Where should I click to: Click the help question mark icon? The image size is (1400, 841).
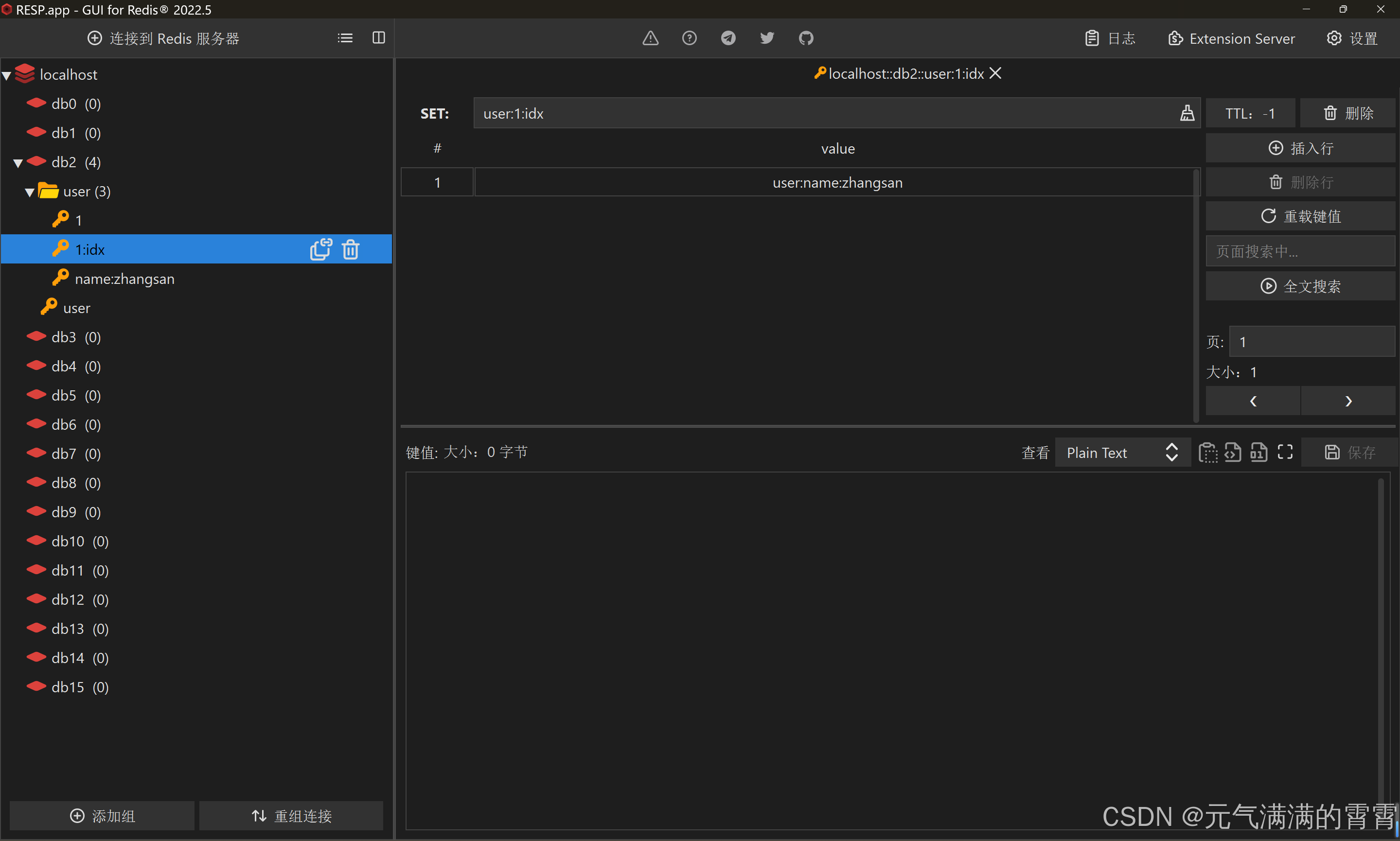click(689, 38)
